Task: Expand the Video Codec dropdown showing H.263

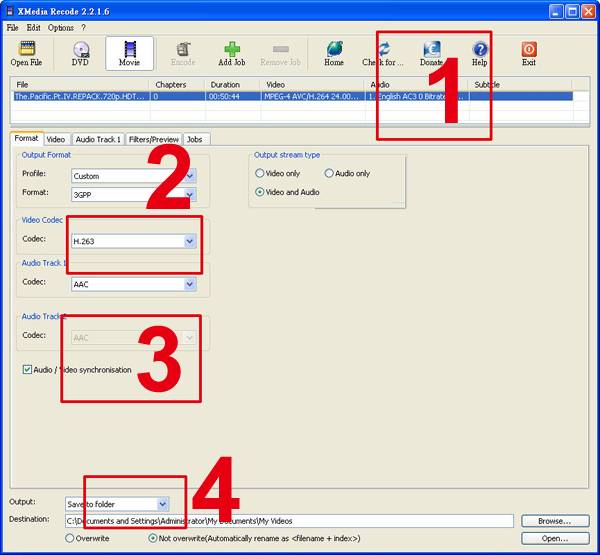Action: pos(190,242)
